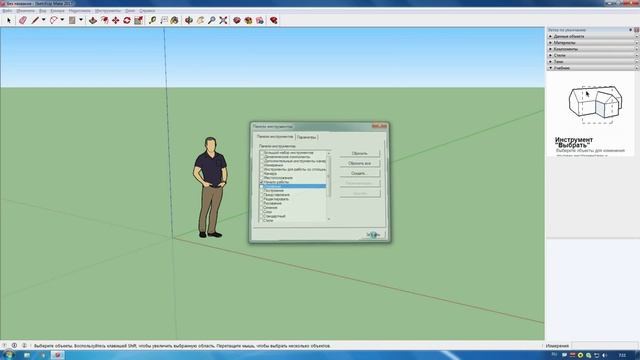Pick the pink Eraser tool

(x=23, y=20)
